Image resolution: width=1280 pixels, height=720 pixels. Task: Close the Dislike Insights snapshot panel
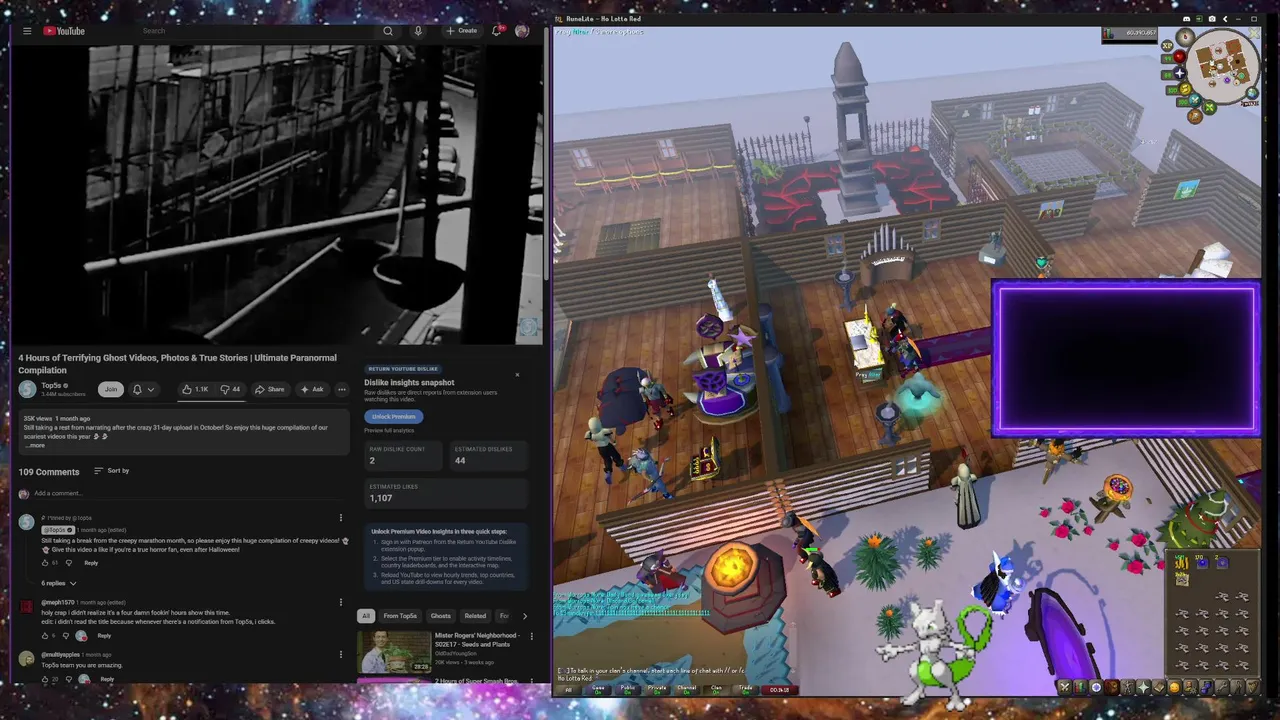pyautogui.click(x=517, y=375)
